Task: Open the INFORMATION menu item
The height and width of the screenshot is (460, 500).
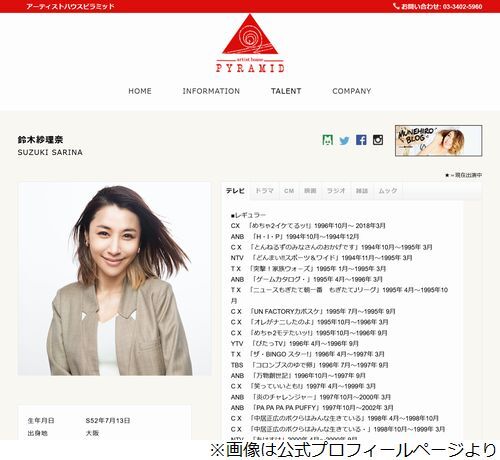Action: pyautogui.click(x=211, y=91)
